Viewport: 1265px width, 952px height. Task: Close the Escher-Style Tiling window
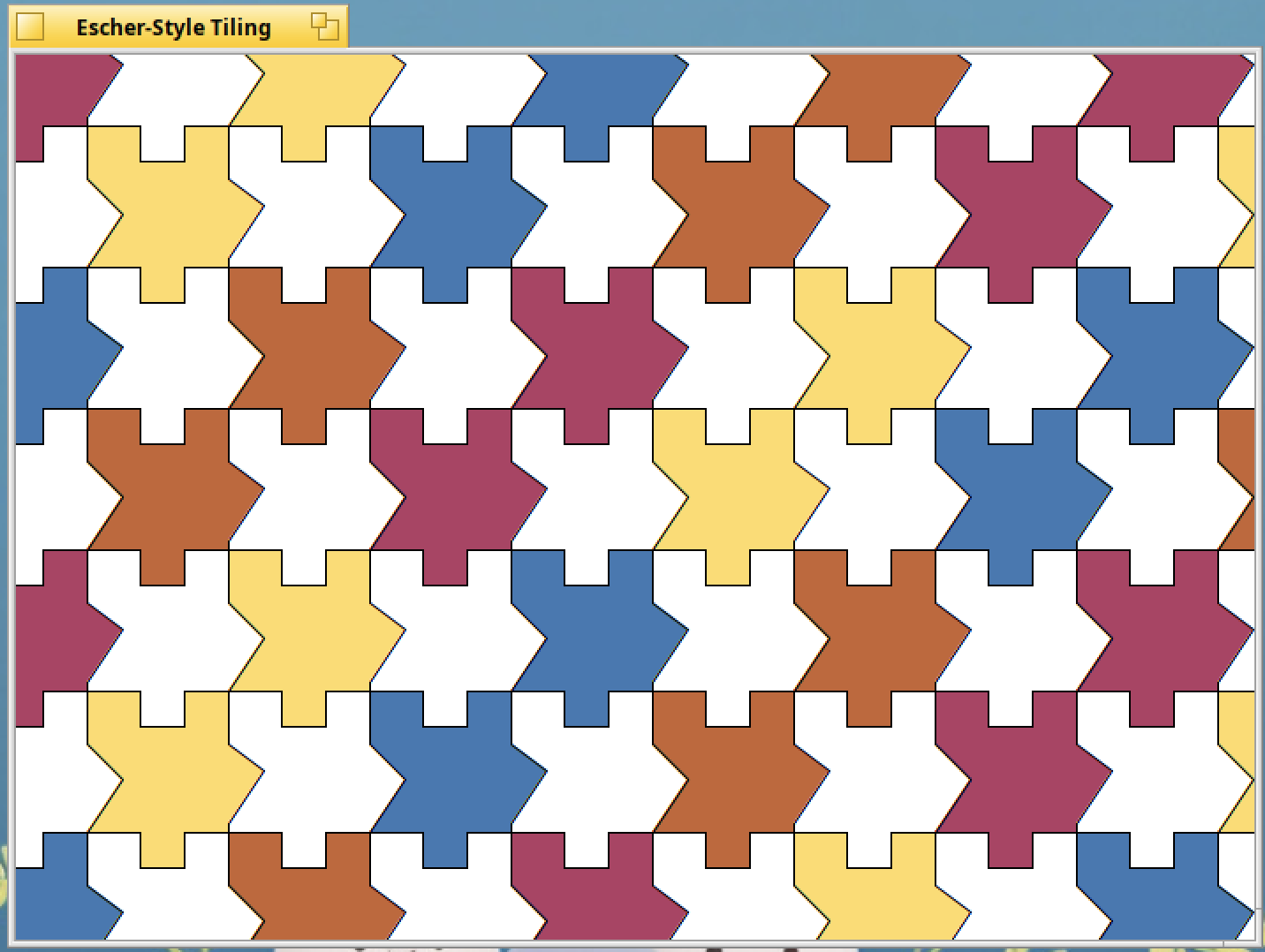click(x=30, y=26)
